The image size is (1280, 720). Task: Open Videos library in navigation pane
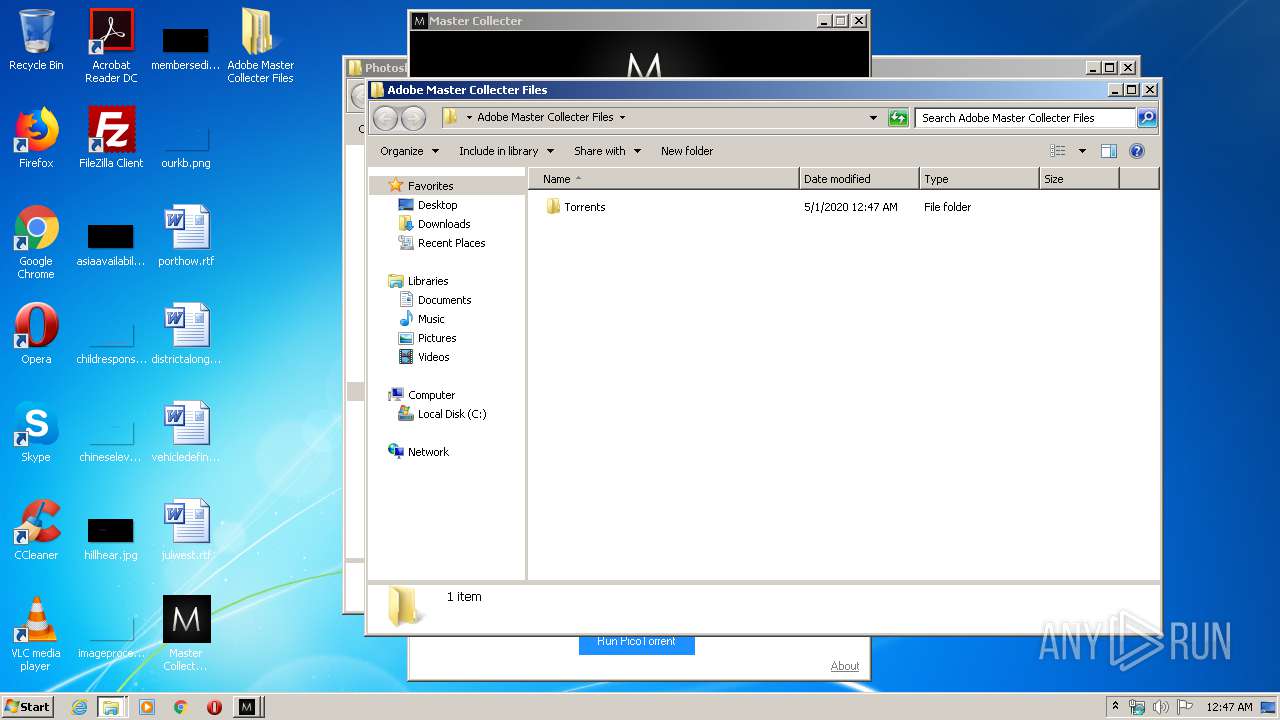point(433,357)
